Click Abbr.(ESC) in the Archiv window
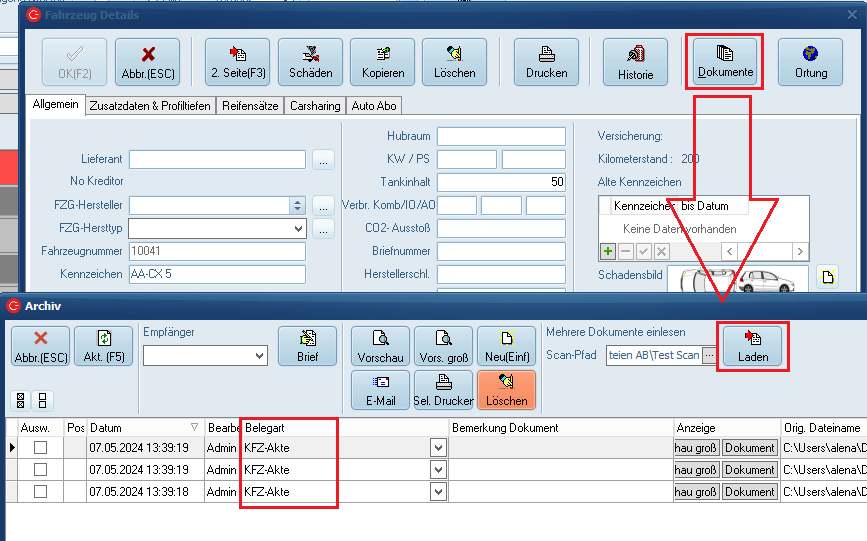The width and height of the screenshot is (867, 541). 40,346
